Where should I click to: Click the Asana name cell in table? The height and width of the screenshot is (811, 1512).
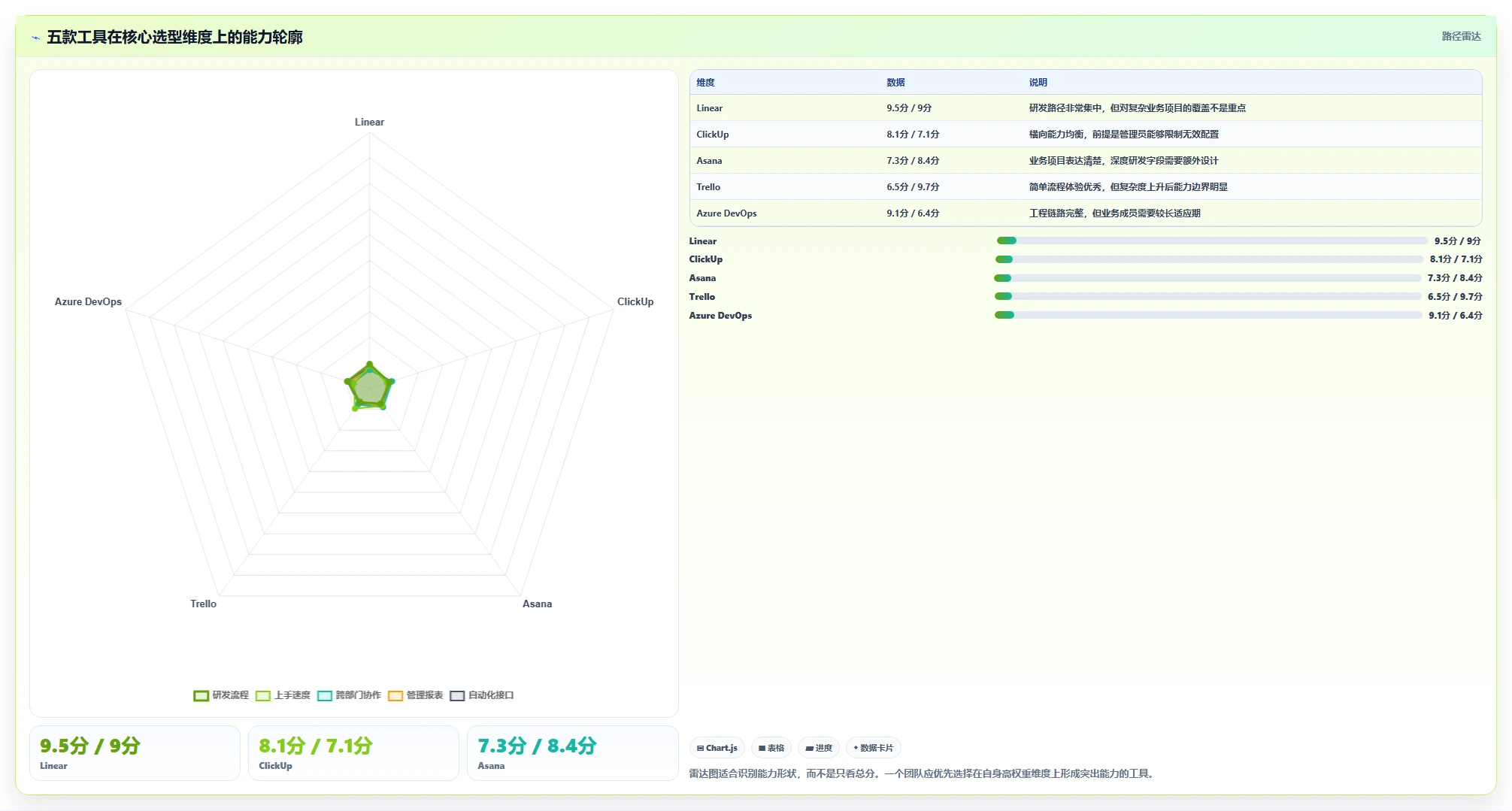(709, 161)
